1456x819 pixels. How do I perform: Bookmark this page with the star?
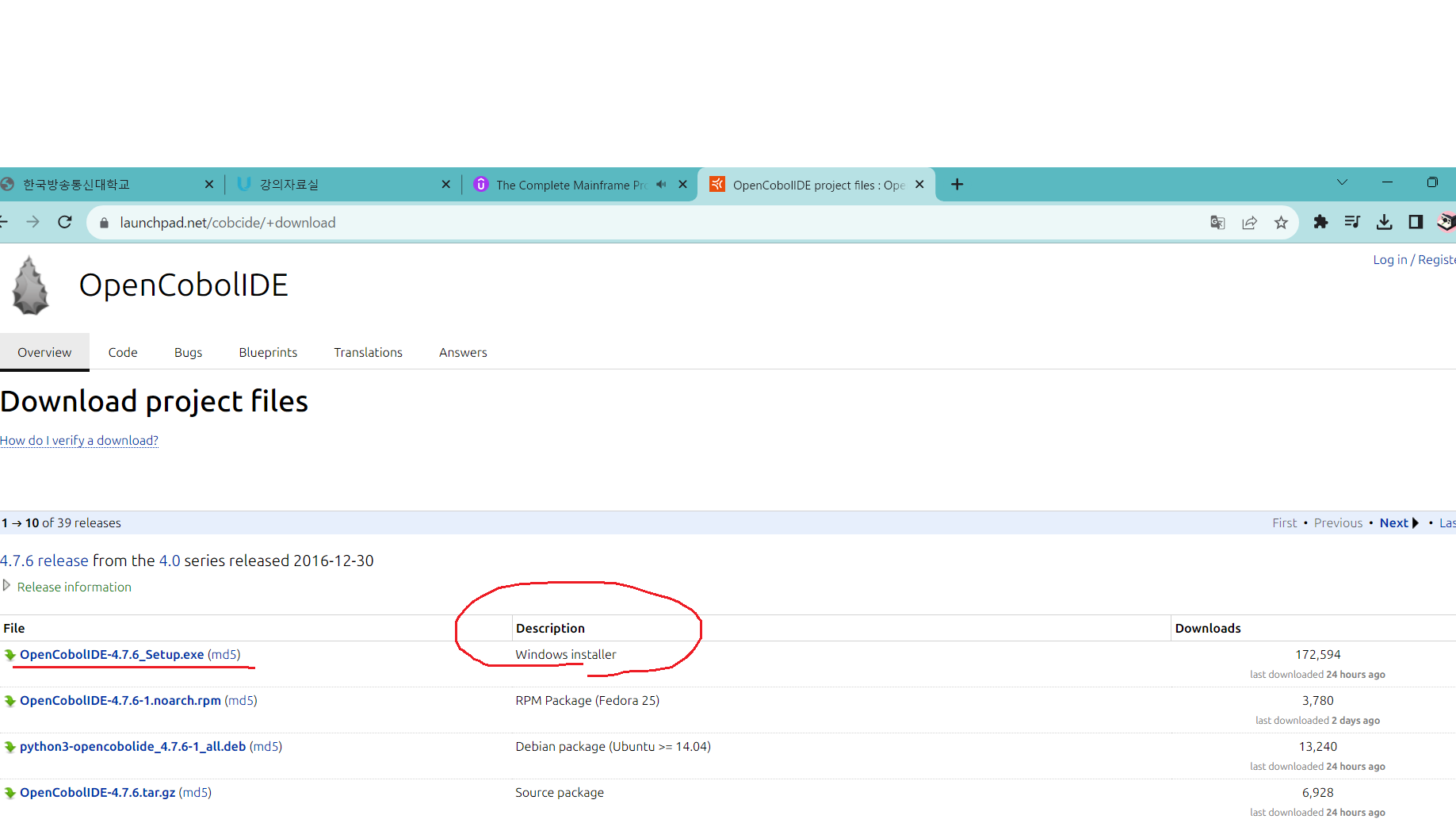[x=1281, y=223]
